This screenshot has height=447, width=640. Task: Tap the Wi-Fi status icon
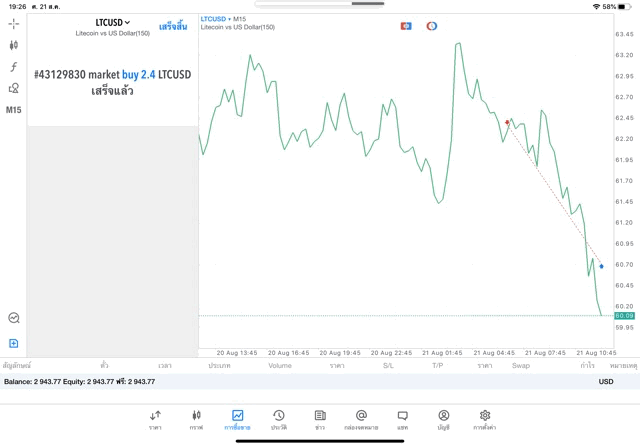[x=596, y=7]
